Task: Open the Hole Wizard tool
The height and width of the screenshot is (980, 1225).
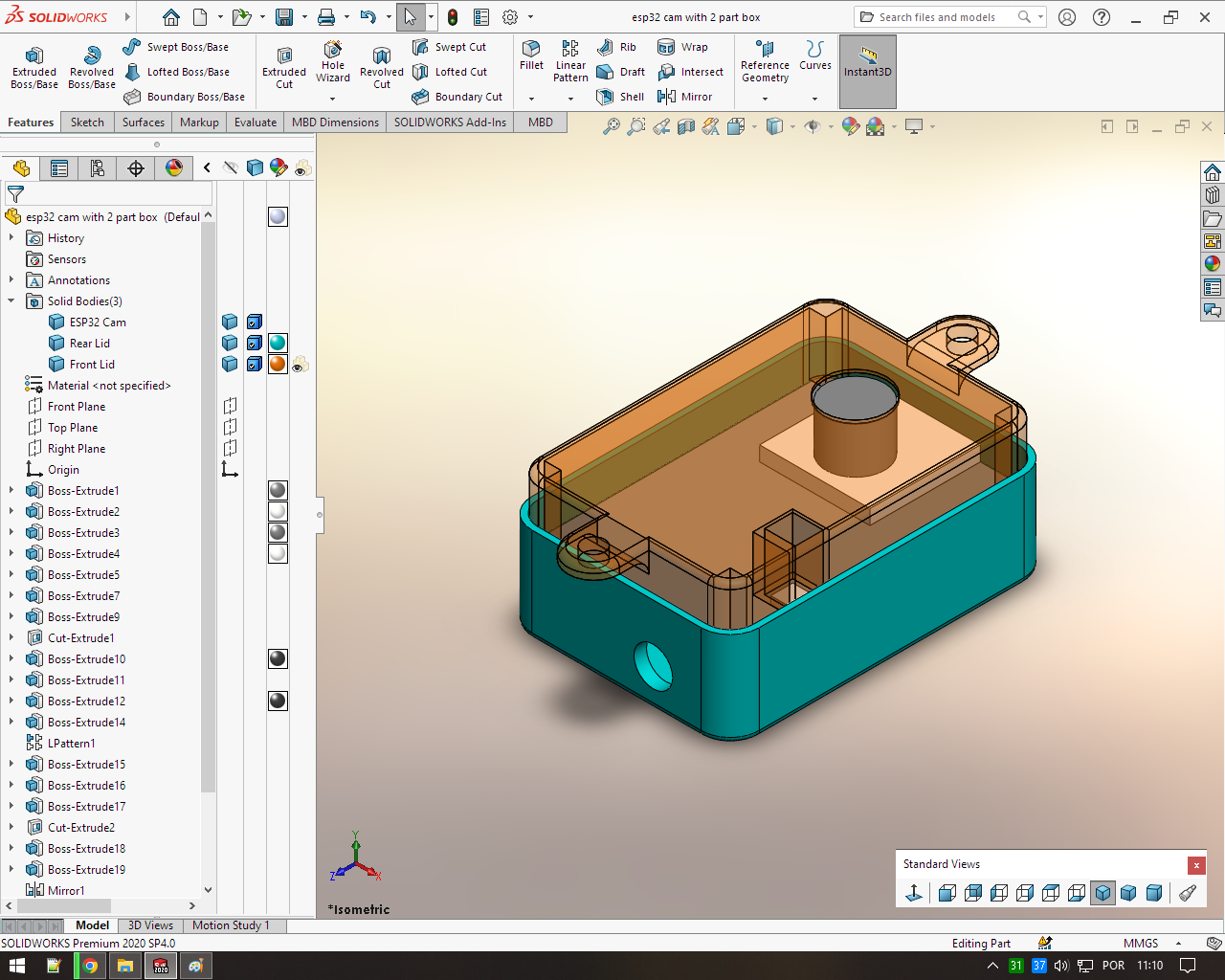Action: coord(333,61)
